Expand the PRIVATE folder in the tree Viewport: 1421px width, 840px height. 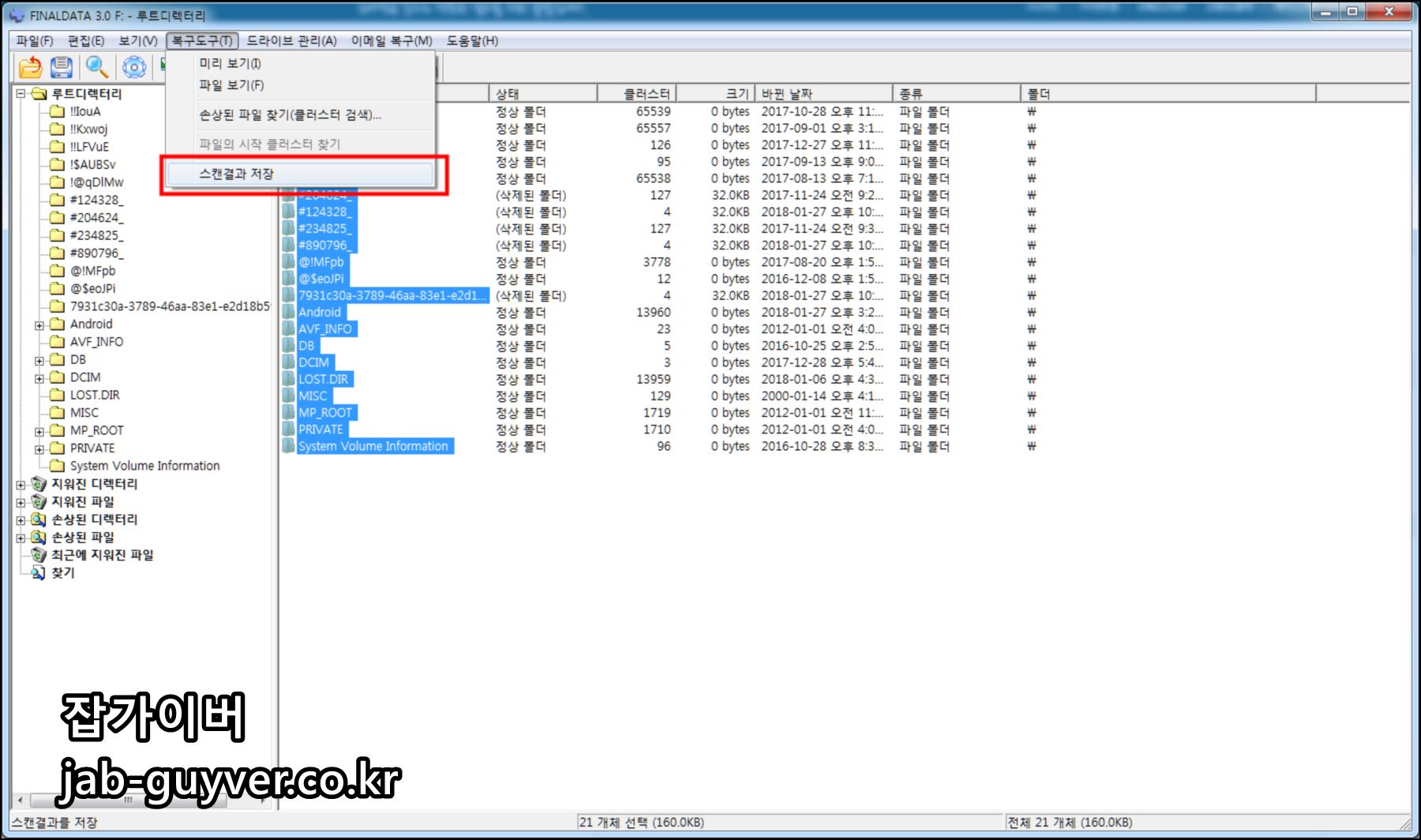point(39,448)
